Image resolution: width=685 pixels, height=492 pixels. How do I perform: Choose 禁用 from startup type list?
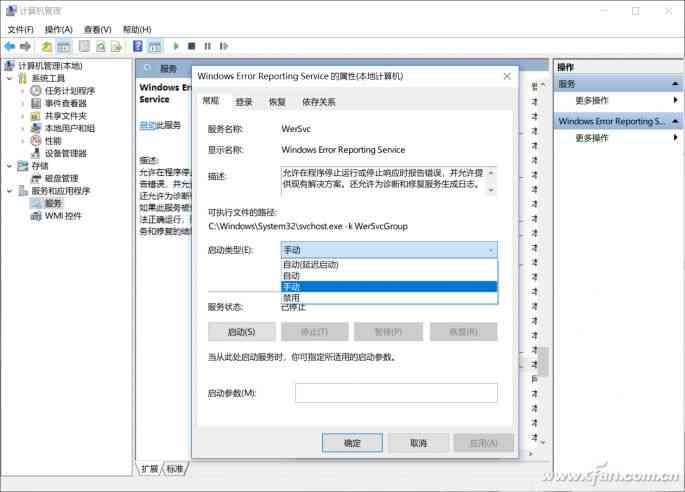[x=389, y=298]
